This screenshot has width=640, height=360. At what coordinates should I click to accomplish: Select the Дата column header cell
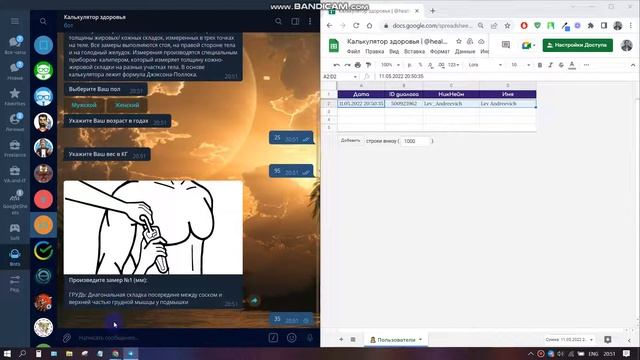[361, 94]
